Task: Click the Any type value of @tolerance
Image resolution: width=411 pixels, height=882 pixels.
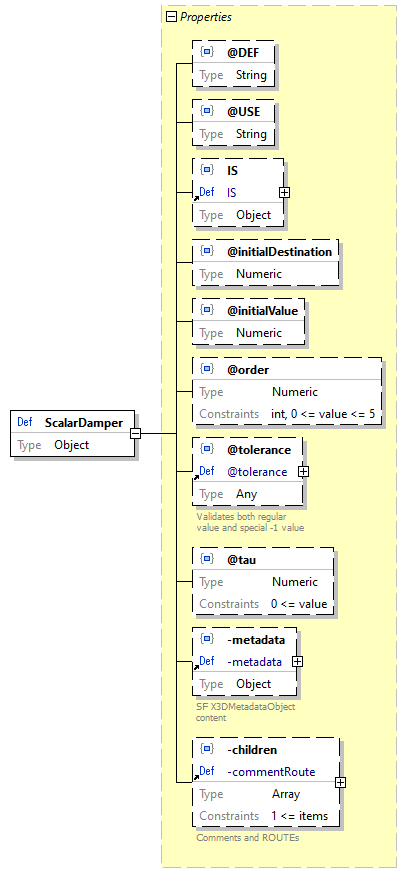Action: click(x=246, y=494)
